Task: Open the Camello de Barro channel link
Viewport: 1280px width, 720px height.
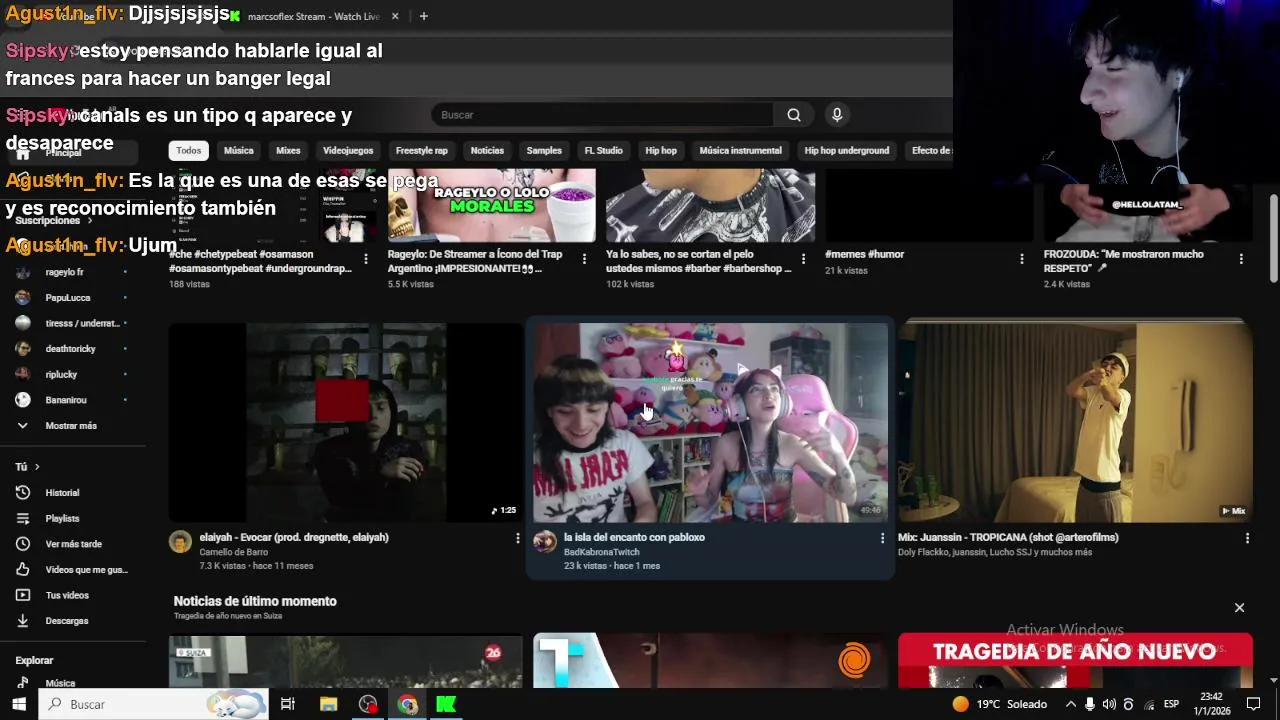Action: pyautogui.click(x=234, y=552)
